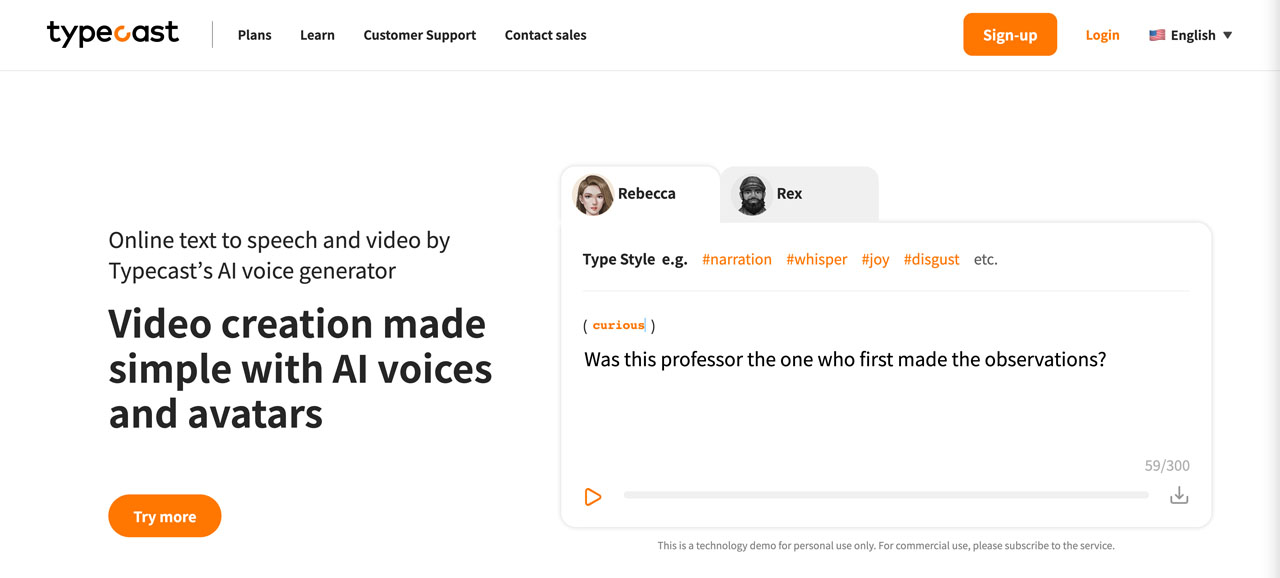Open the Plans menu item

(255, 35)
